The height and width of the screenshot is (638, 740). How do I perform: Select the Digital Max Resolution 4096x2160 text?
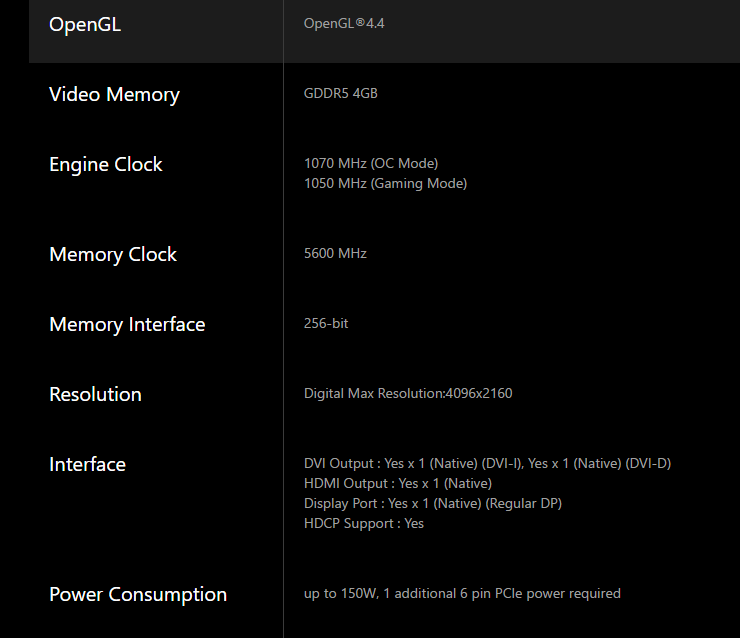tap(408, 394)
